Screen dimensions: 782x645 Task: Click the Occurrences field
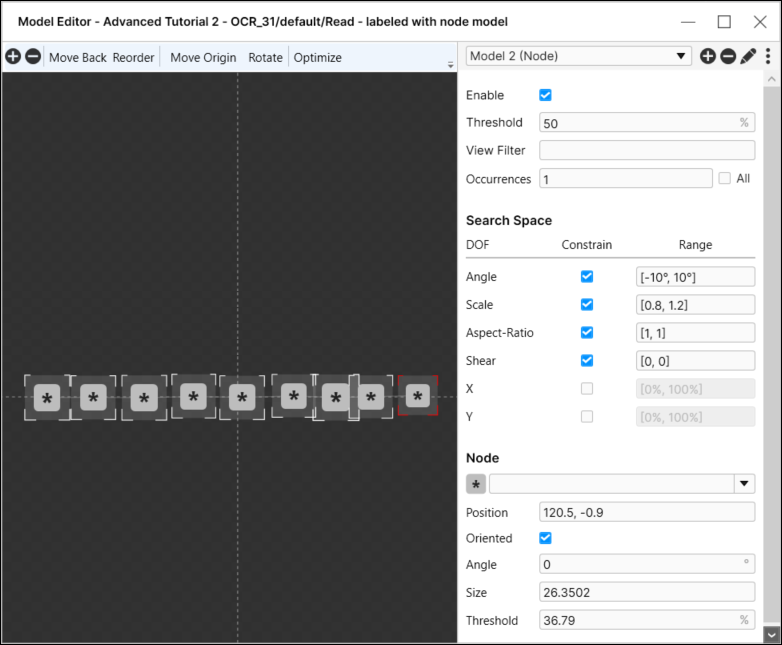[625, 179]
